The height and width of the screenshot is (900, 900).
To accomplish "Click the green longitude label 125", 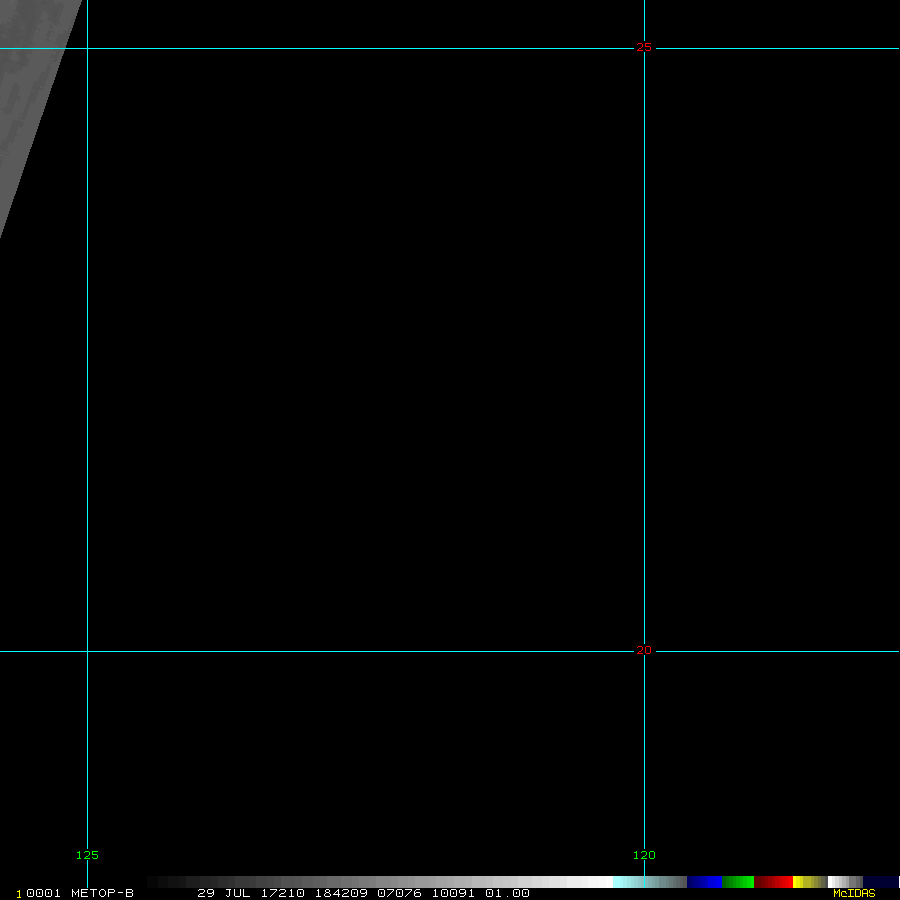I will [x=87, y=855].
